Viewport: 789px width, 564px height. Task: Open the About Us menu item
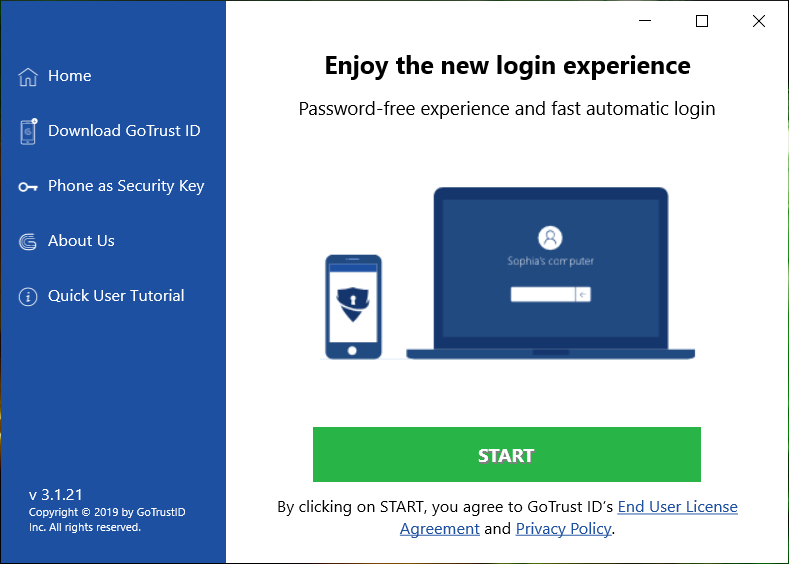(81, 241)
